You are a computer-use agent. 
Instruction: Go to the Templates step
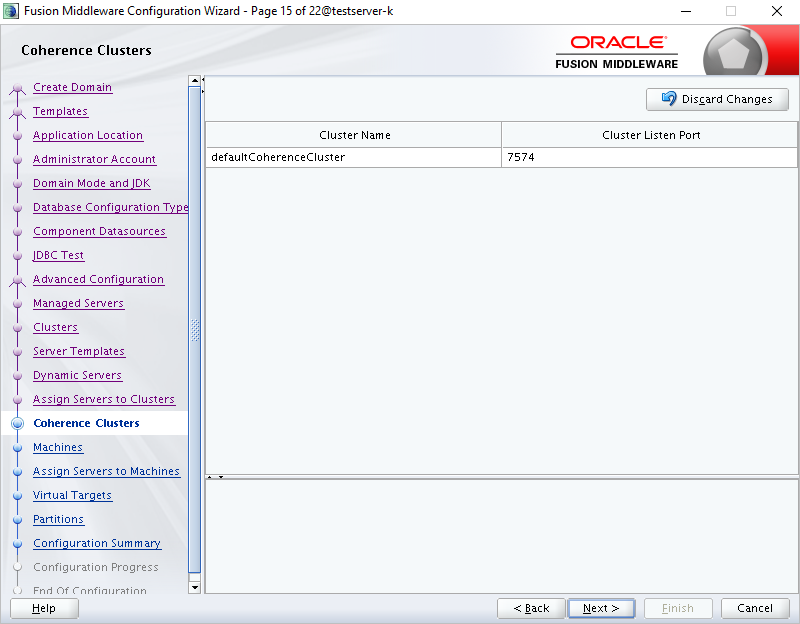[60, 111]
